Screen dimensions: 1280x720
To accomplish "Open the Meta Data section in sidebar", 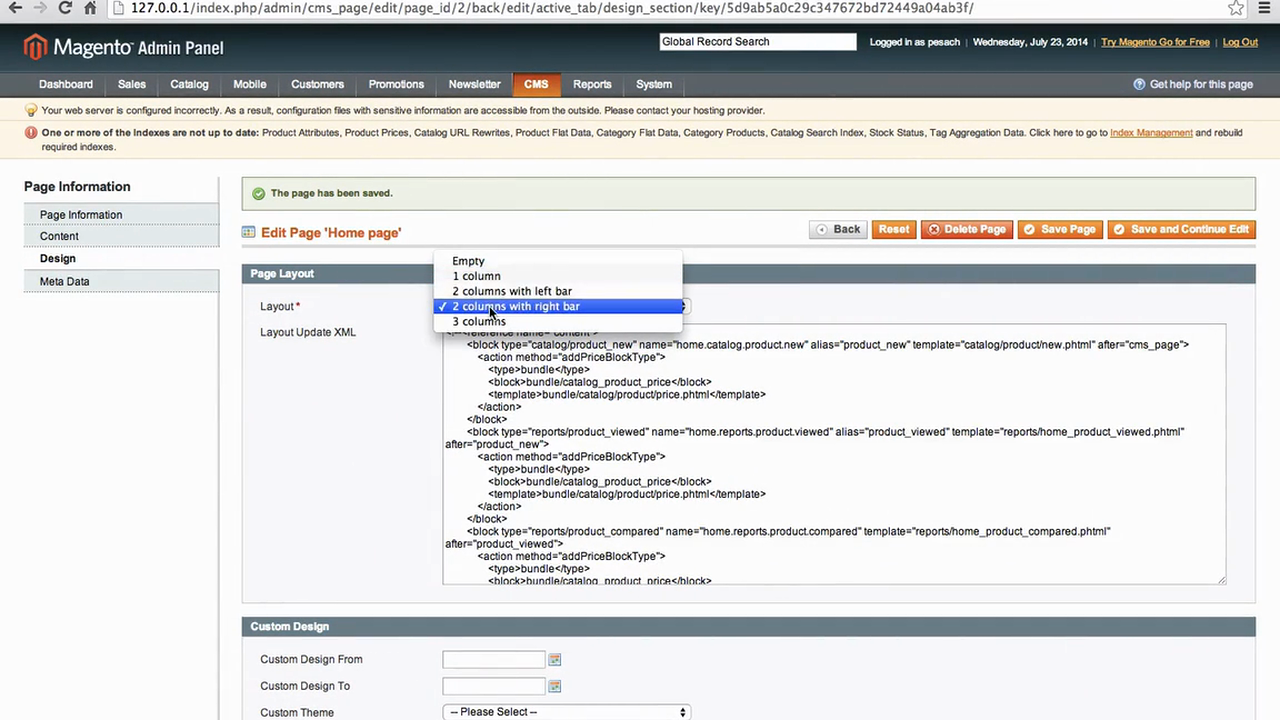I will [64, 281].
